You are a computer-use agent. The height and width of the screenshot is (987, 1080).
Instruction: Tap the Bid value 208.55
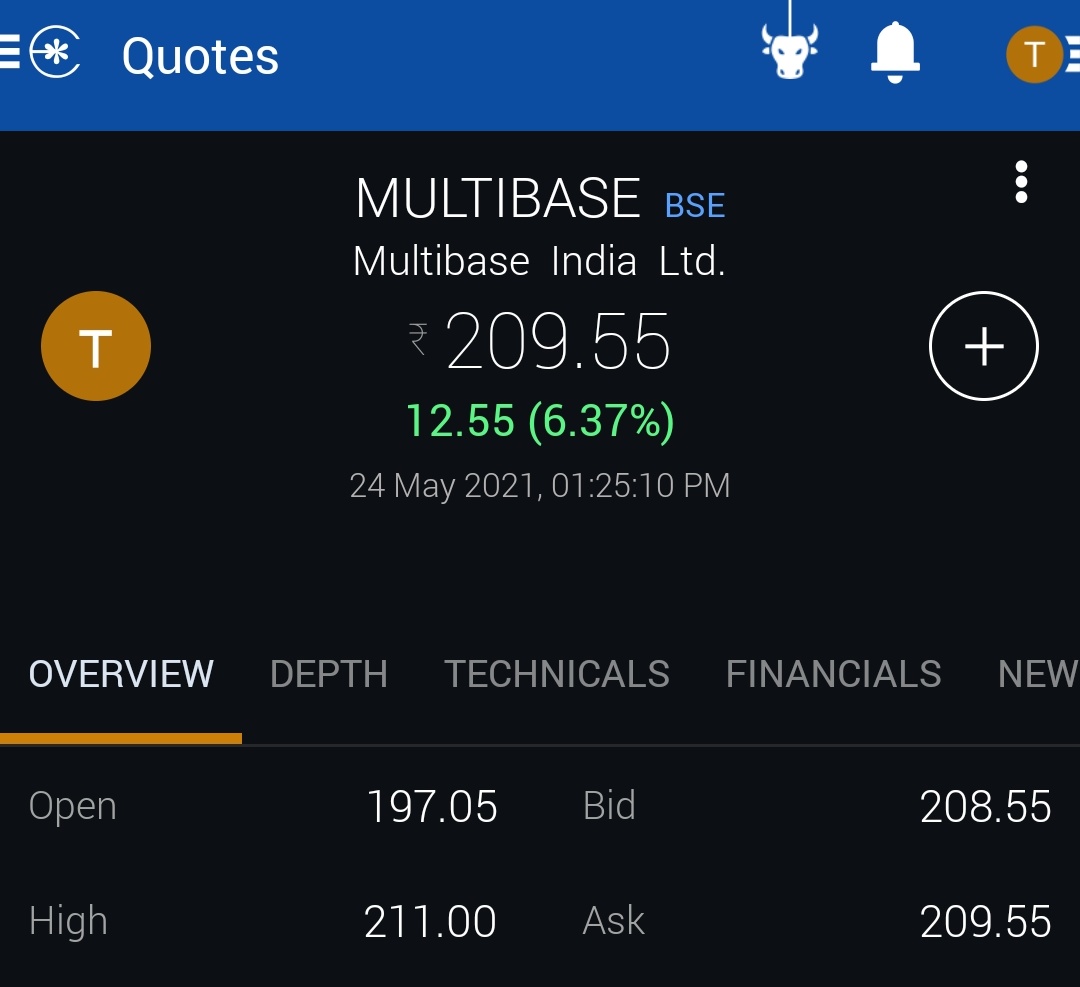coord(986,807)
